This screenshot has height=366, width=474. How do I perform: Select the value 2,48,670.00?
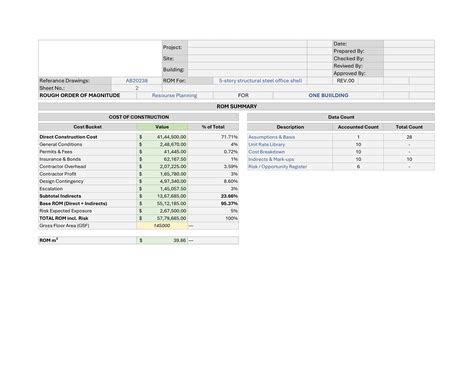[162, 144]
